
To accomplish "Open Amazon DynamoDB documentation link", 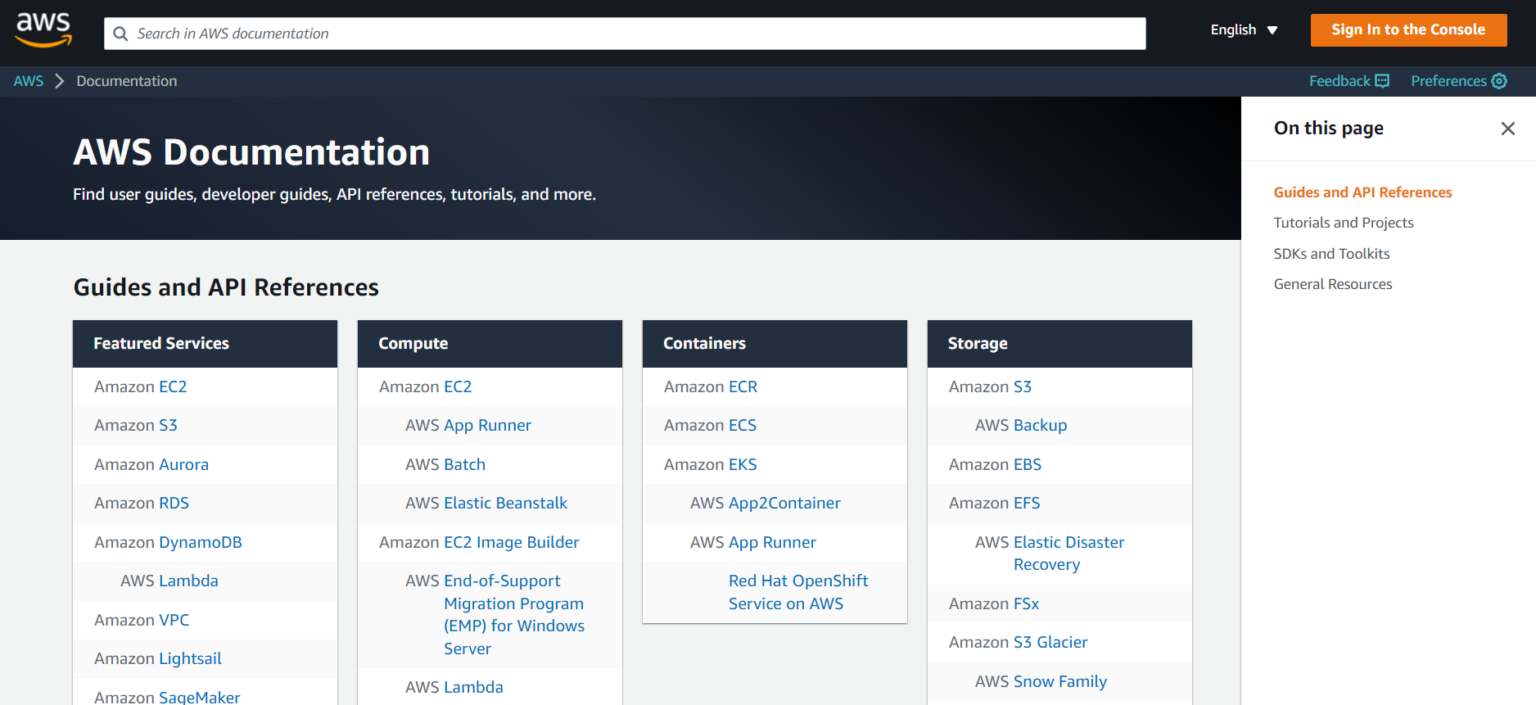I will [x=200, y=542].
